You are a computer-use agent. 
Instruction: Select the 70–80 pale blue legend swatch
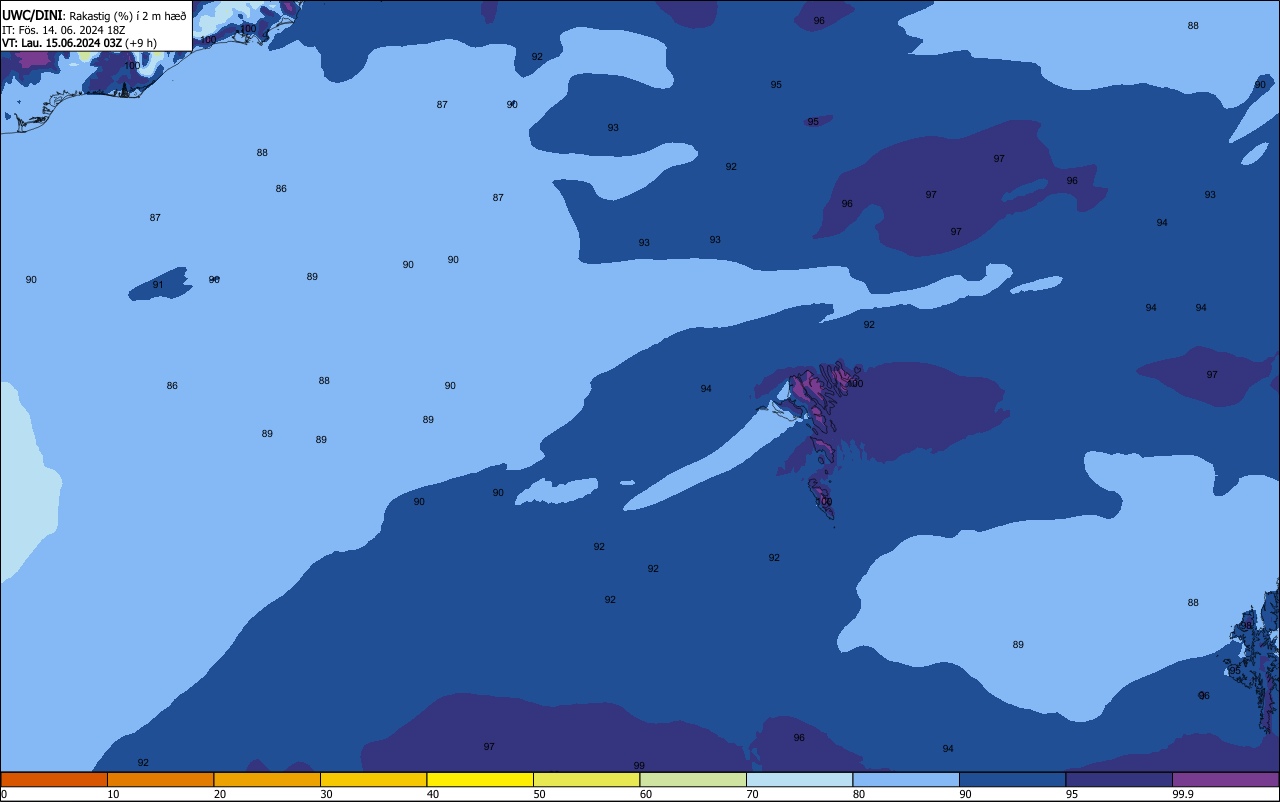[x=799, y=779]
